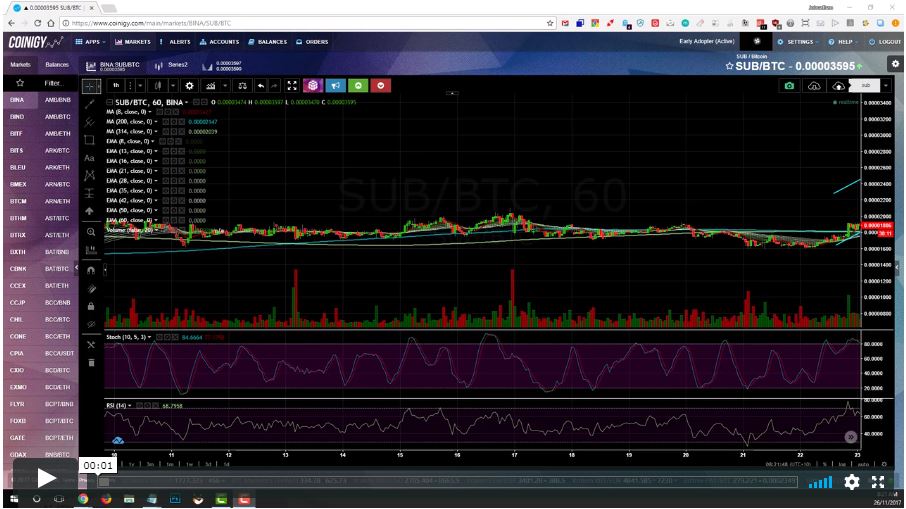Open the Balances menu

tap(268, 42)
